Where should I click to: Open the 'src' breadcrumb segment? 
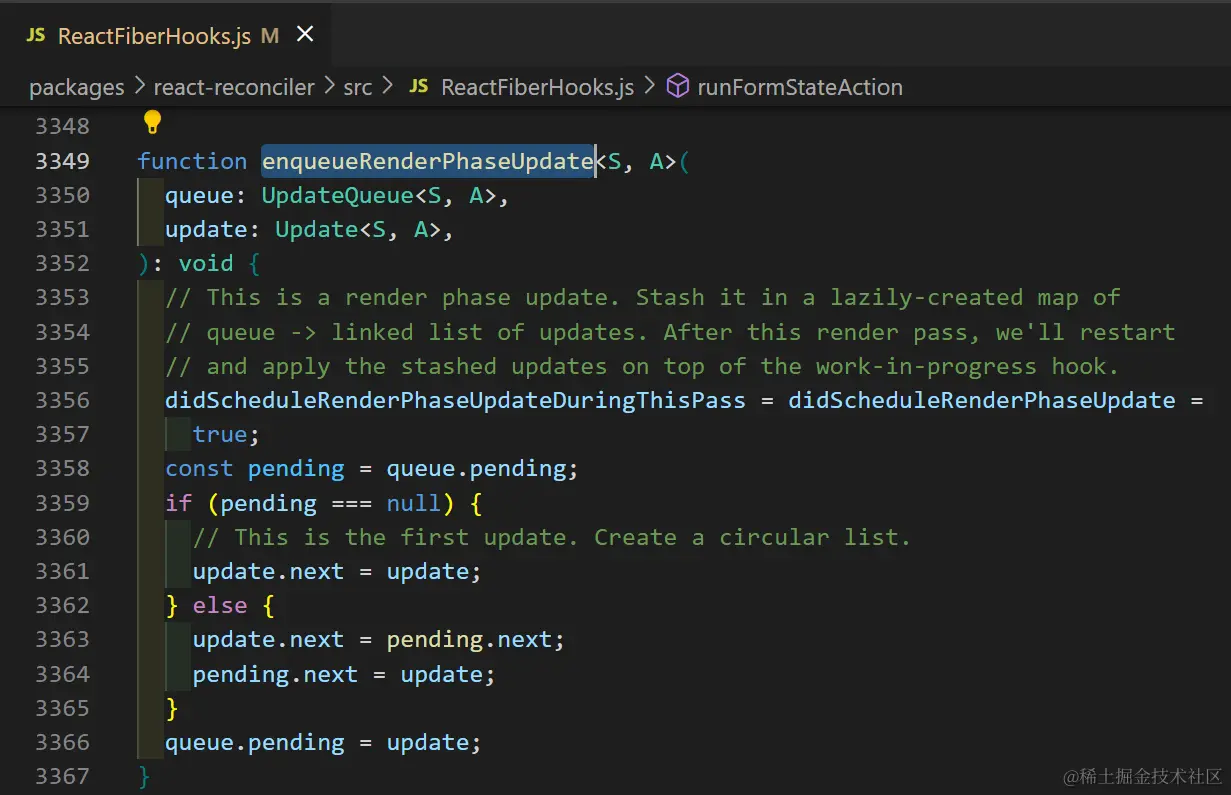point(357,88)
